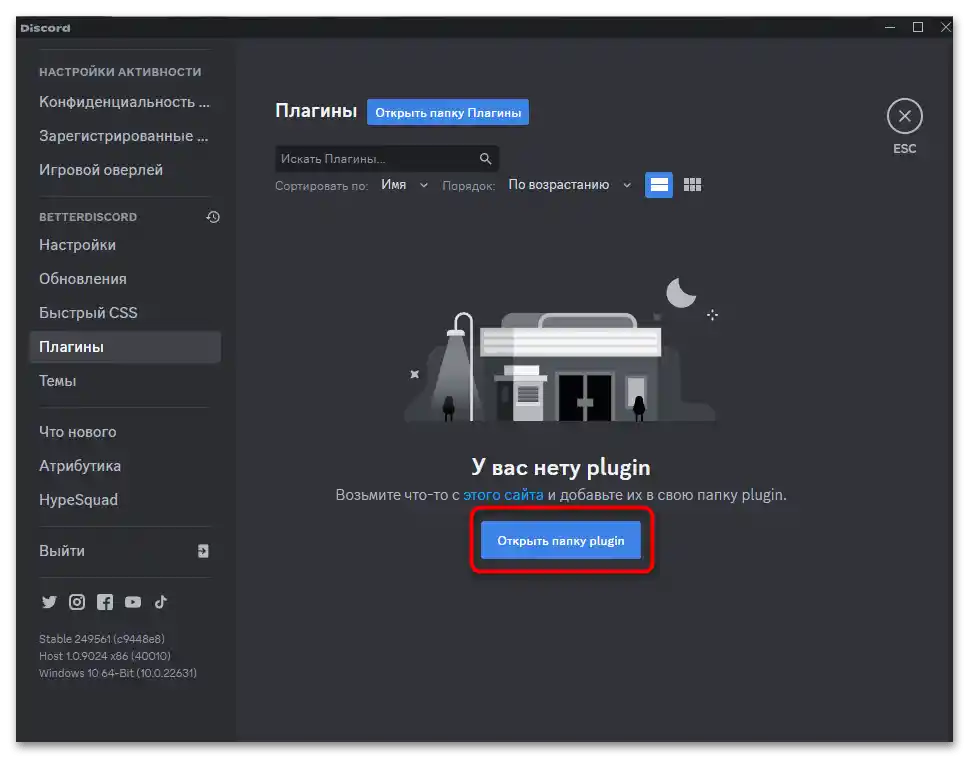This screenshot has height=758, width=969.
Task: Click the logout arrow icon next to Выйти
Action: pos(203,551)
